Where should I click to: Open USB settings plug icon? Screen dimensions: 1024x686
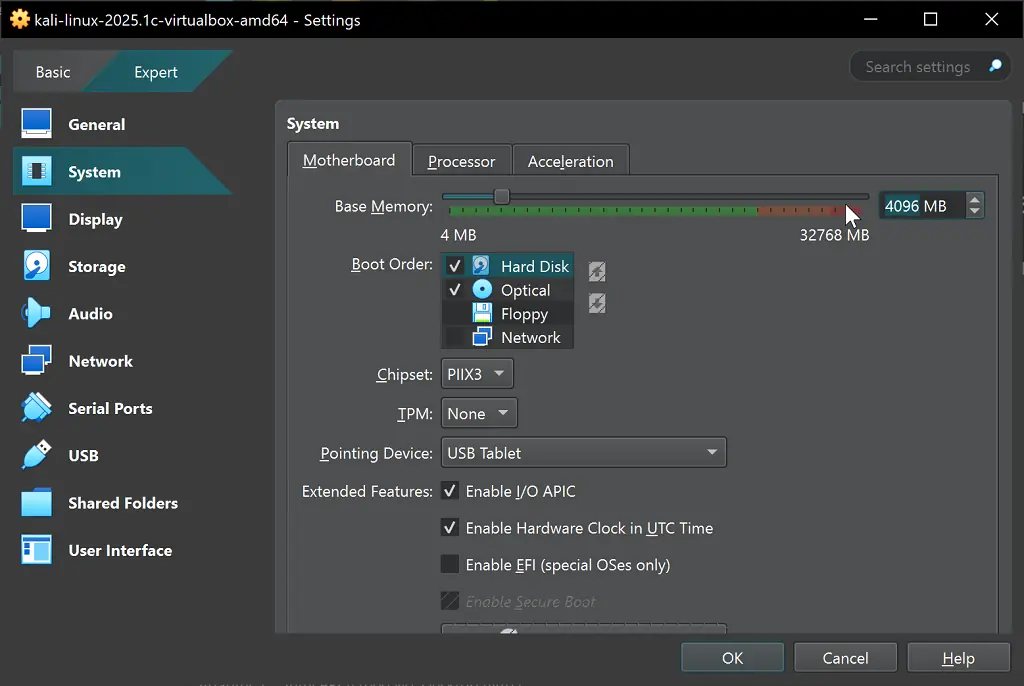pyautogui.click(x=37, y=455)
